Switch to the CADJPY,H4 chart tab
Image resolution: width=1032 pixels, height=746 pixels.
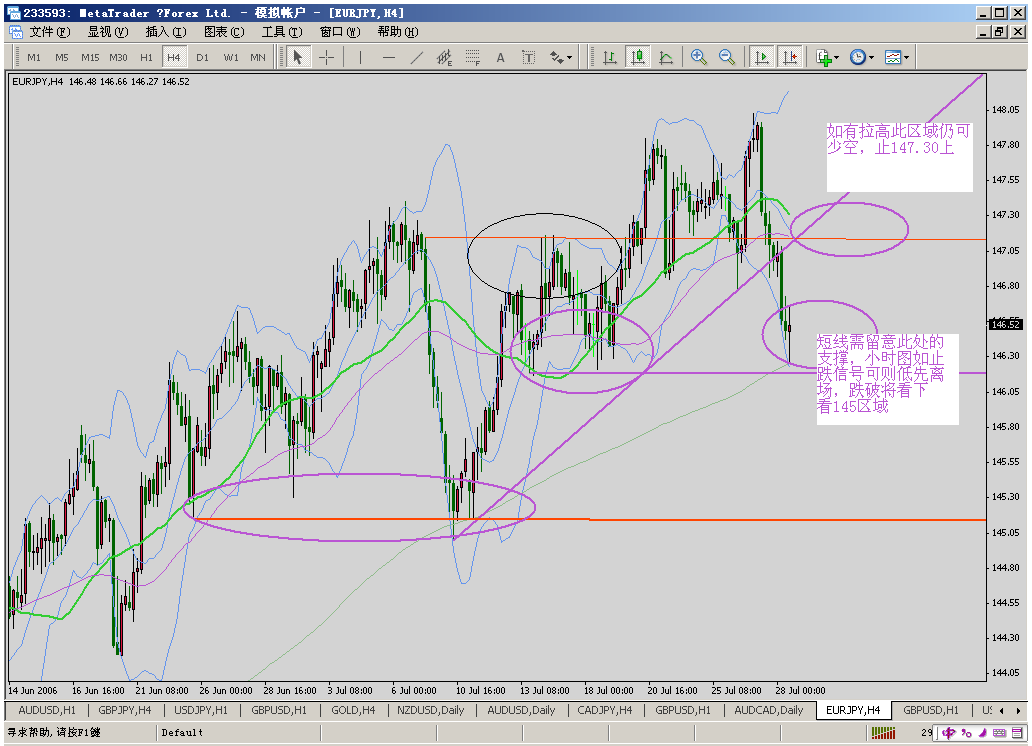(605, 710)
